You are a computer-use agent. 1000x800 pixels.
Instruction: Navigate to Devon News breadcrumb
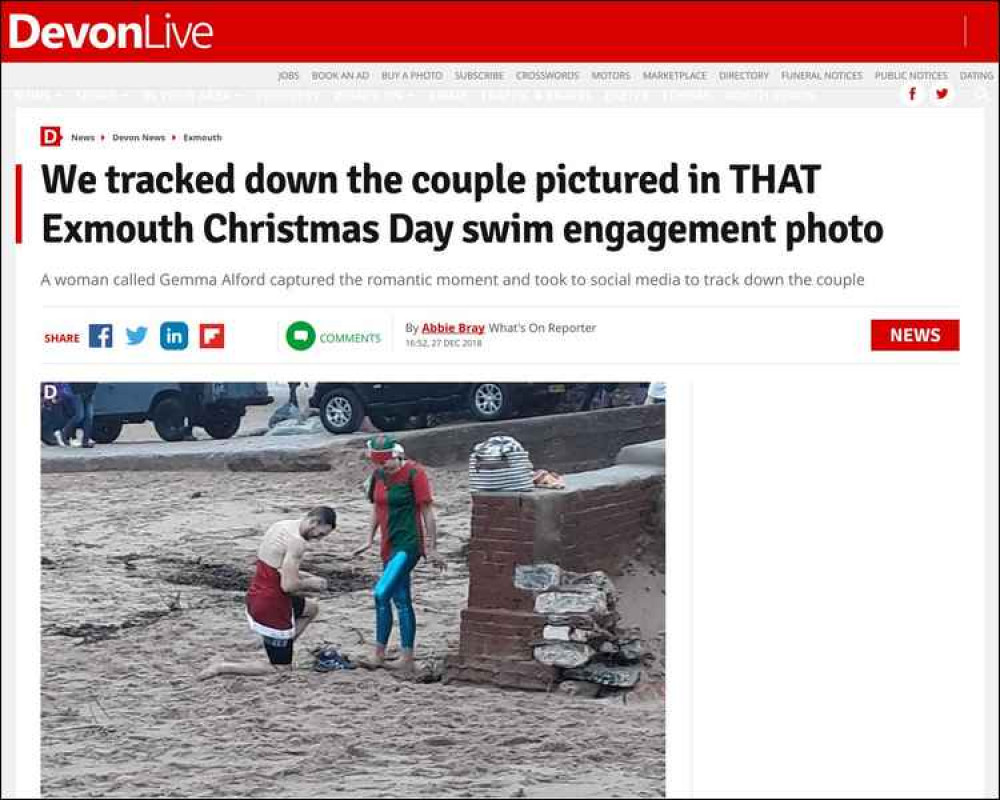pos(138,137)
